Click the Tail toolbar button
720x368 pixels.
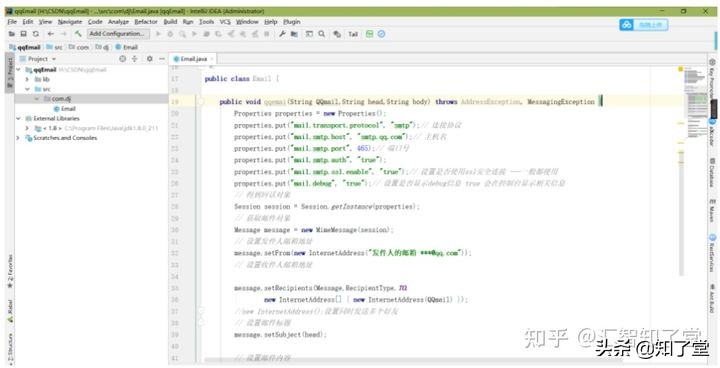coord(353,34)
